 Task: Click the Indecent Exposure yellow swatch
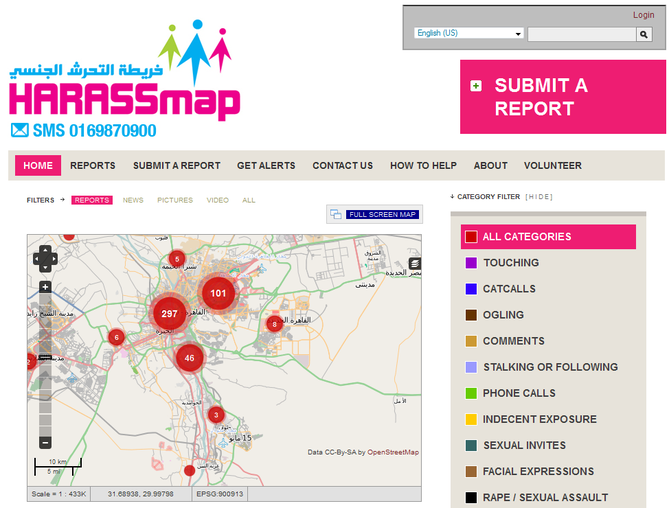471,419
